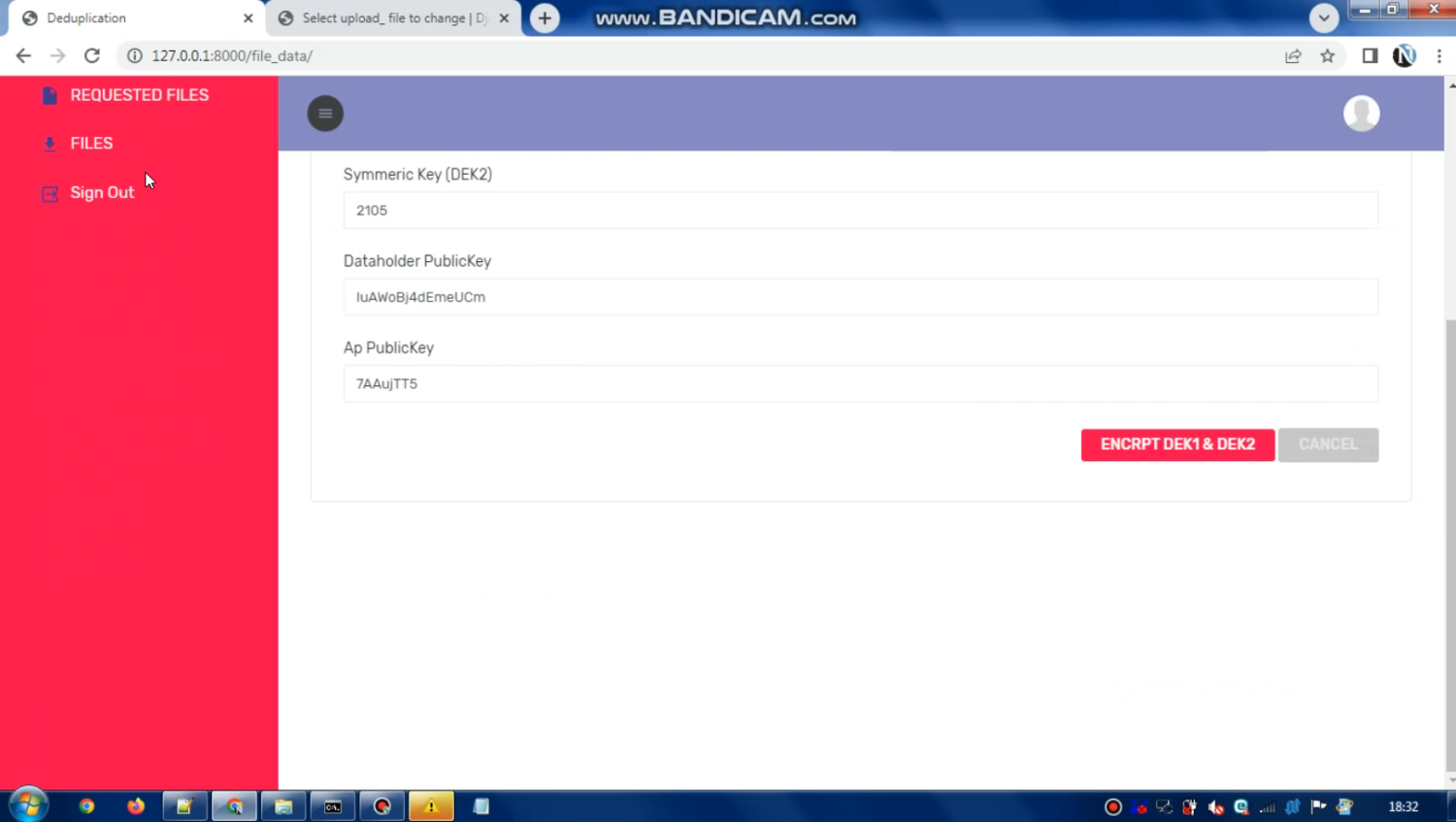Focus the Dataholder PublicKey field
The width and height of the screenshot is (1456, 822).
[860, 297]
